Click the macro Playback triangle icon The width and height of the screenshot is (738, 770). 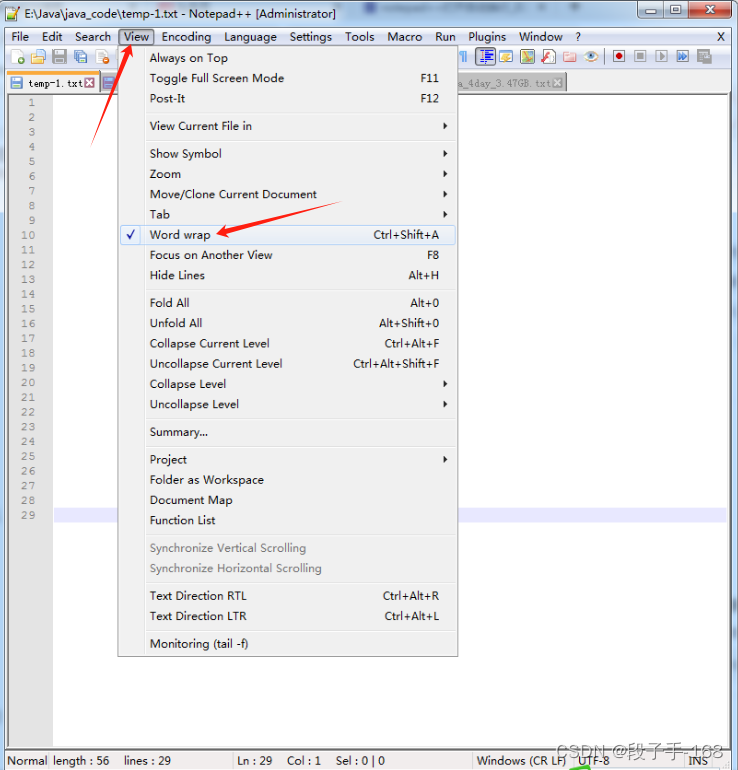tap(661, 56)
